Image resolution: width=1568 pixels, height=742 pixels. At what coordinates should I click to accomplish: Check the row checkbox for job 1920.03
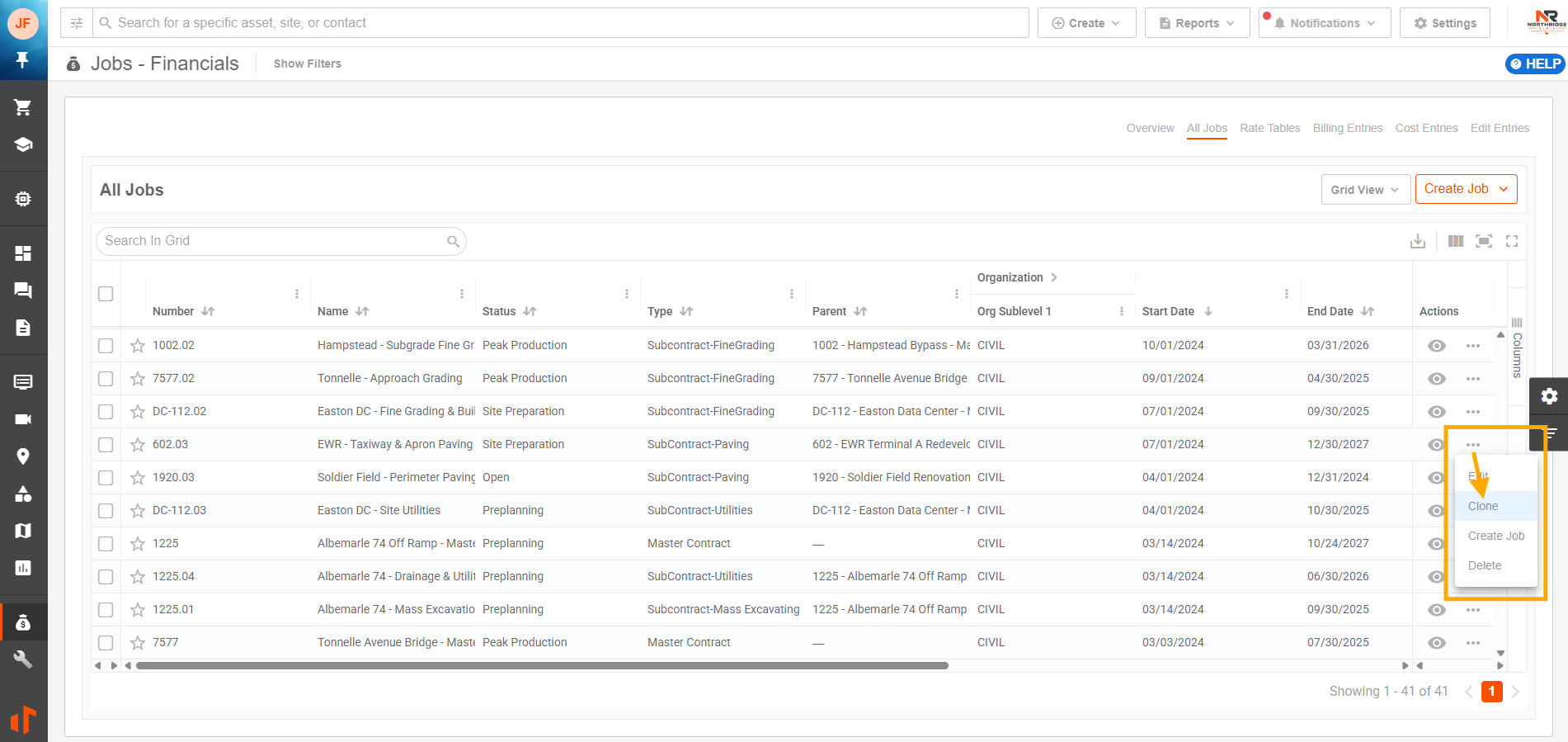106,478
